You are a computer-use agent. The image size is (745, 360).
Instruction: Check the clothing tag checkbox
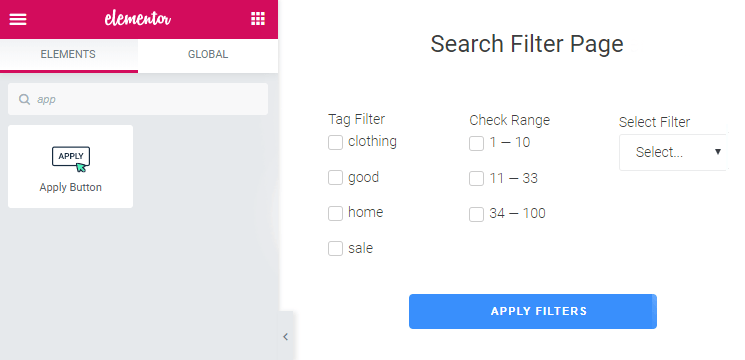pyautogui.click(x=335, y=142)
